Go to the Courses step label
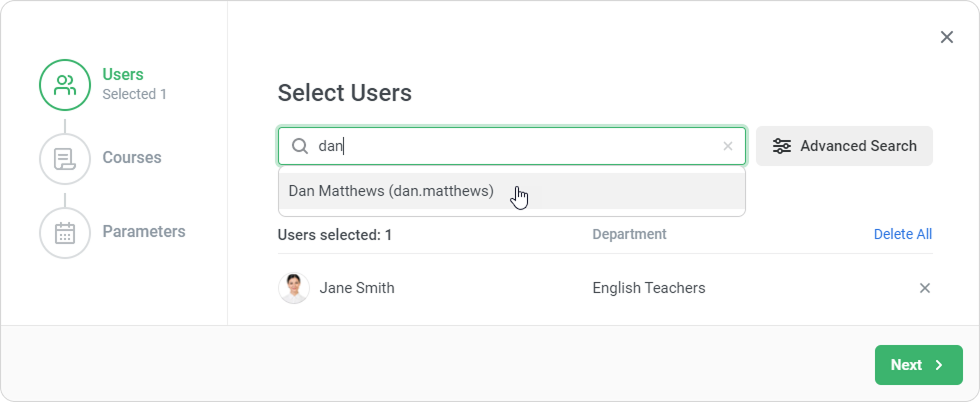Image resolution: width=980 pixels, height=402 pixels. (132, 158)
